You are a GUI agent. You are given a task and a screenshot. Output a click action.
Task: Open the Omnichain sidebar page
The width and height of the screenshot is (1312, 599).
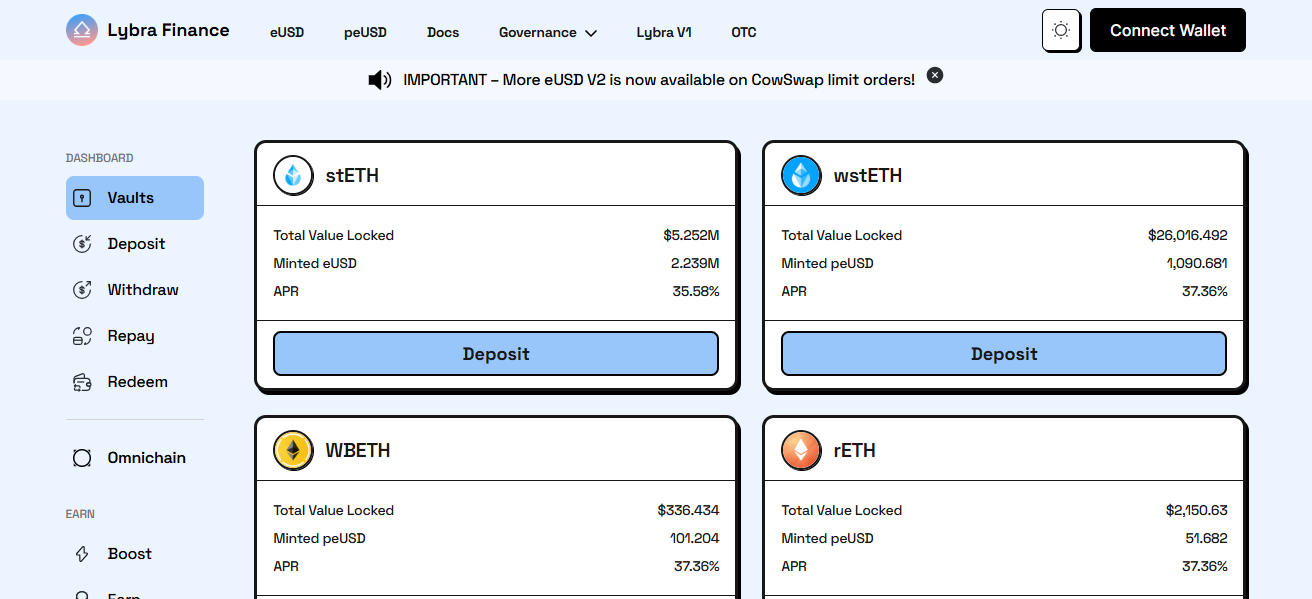coord(135,458)
